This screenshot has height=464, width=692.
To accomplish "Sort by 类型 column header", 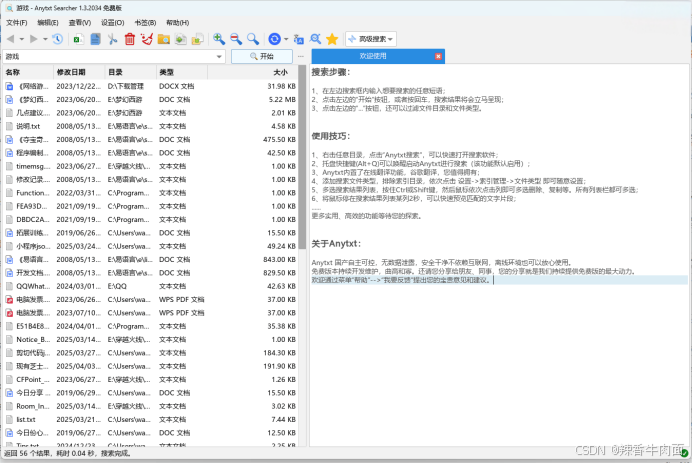I will [x=182, y=72].
